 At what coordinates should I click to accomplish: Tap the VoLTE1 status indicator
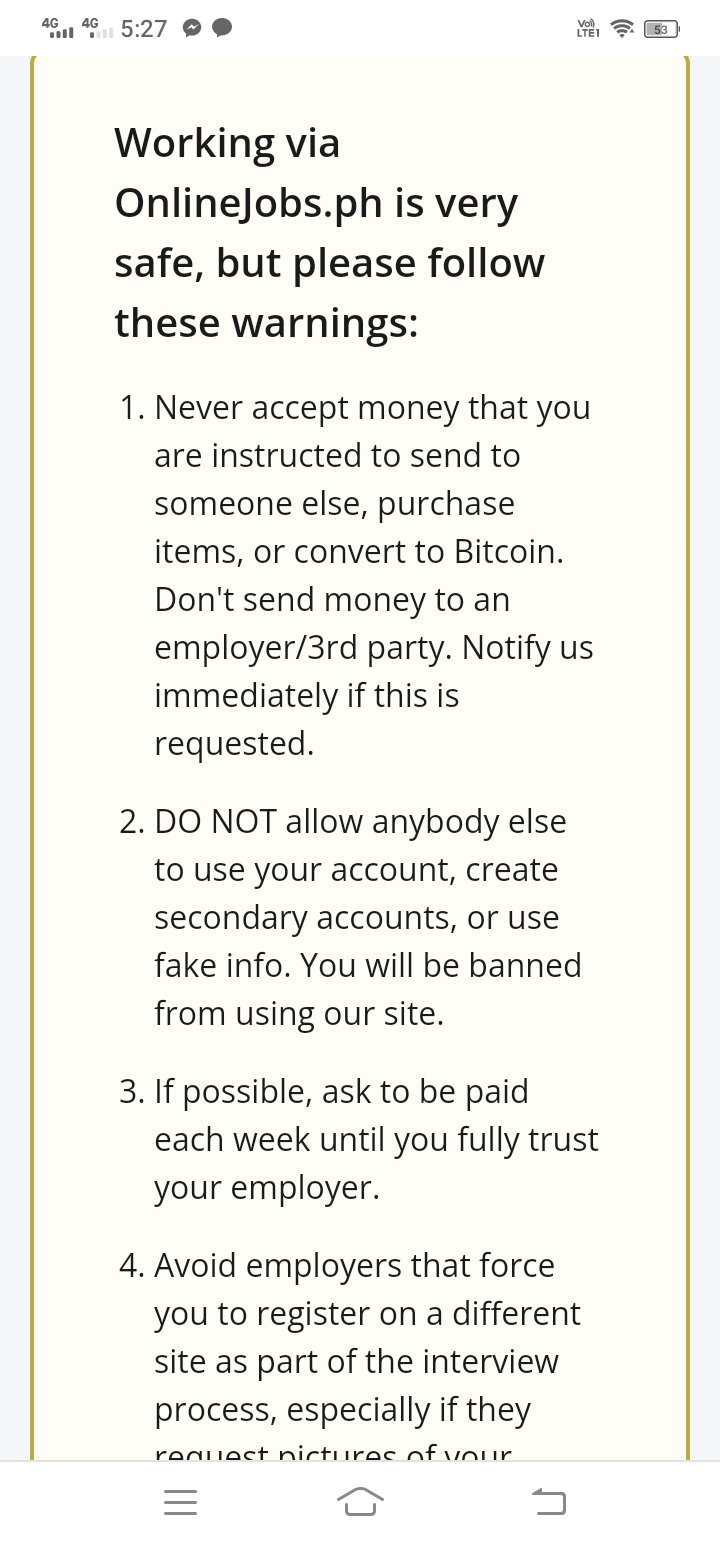click(588, 29)
